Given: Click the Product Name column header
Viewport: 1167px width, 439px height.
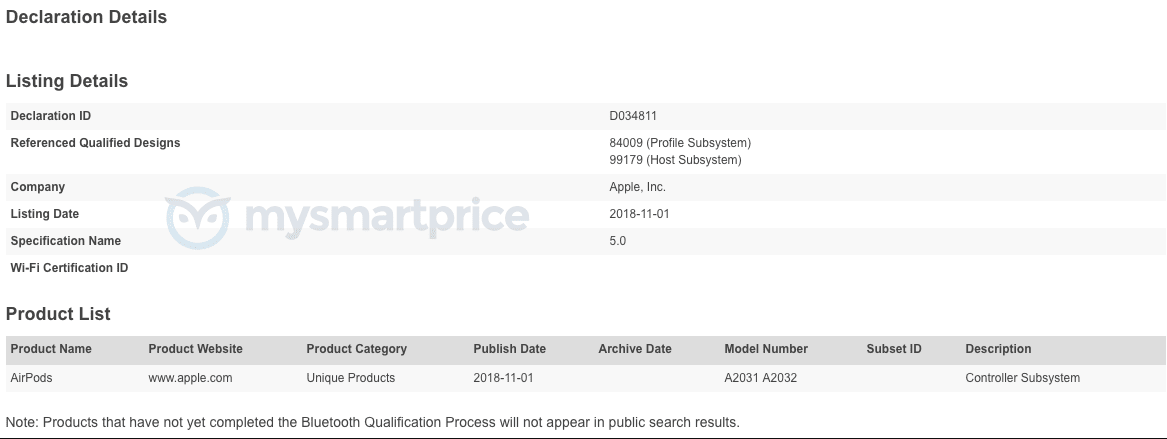Looking at the screenshot, I should click(x=51, y=349).
